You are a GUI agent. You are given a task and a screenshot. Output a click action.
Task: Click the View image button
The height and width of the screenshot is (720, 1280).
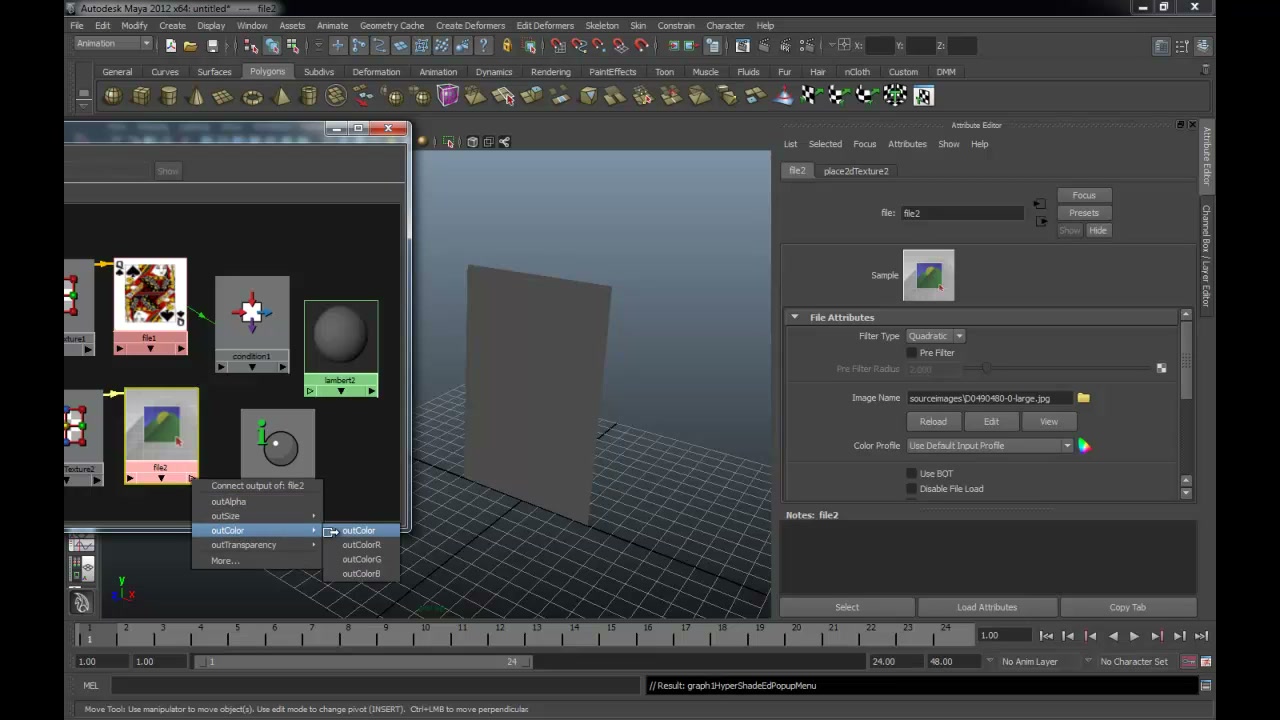coord(1049,422)
